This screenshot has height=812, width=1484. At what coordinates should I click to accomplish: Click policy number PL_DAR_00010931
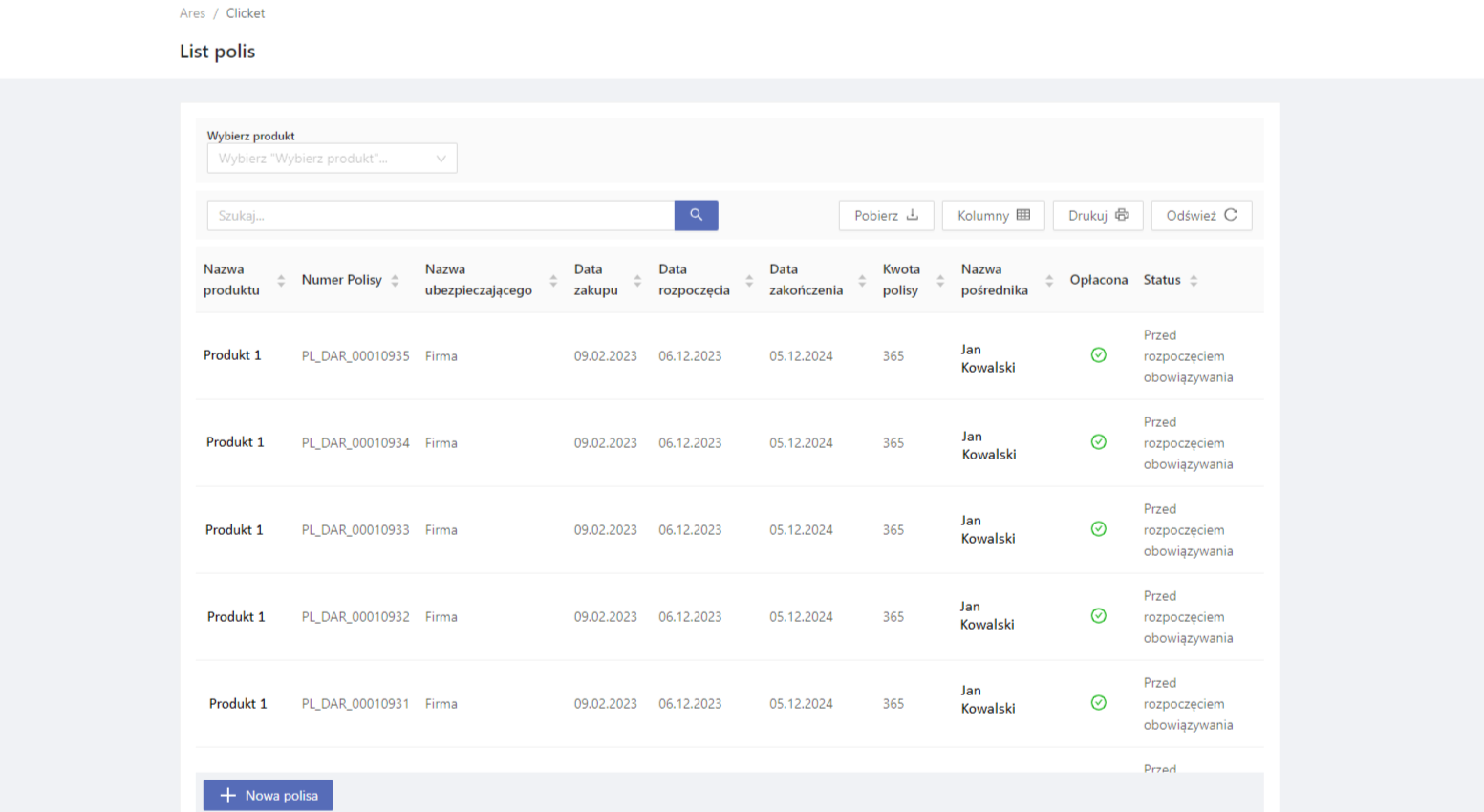tap(355, 704)
